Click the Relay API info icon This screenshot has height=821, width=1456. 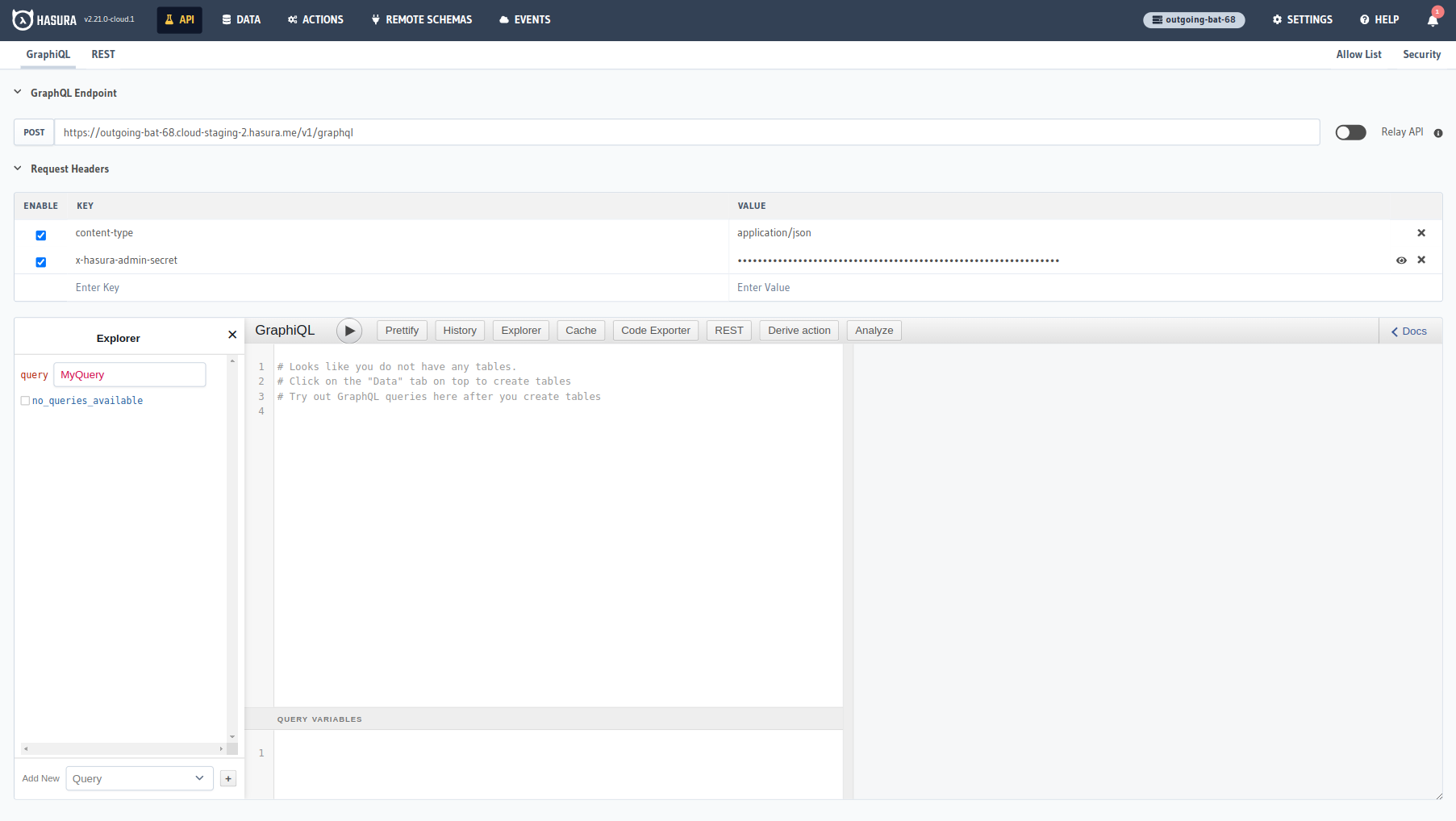pyautogui.click(x=1438, y=133)
